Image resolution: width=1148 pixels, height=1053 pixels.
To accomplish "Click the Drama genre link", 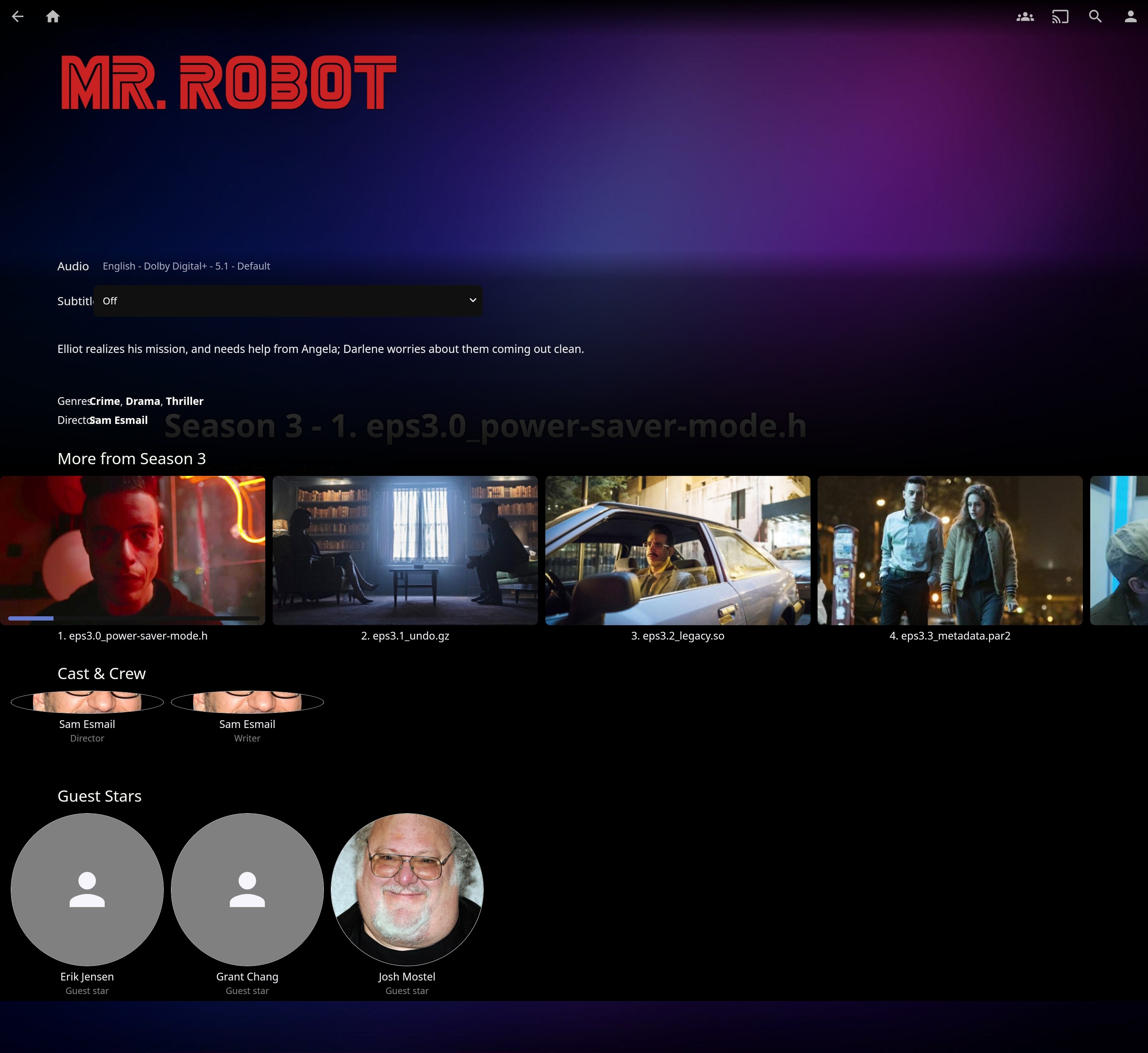I will [142, 401].
